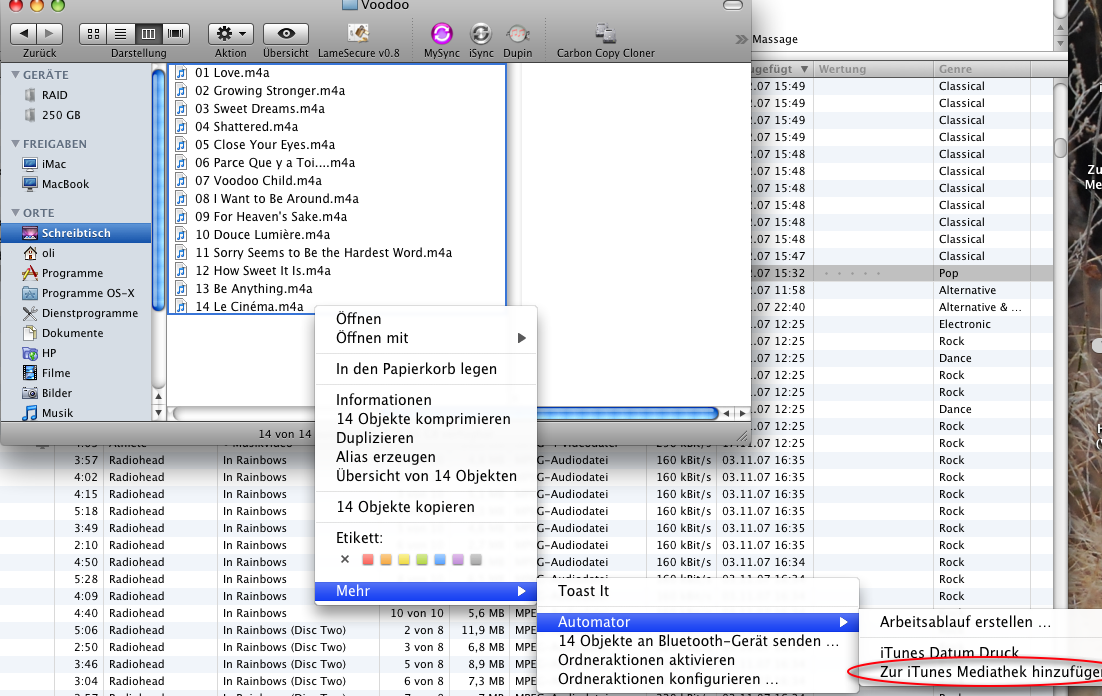
Task: Switch Finder to list view
Action: (121, 33)
